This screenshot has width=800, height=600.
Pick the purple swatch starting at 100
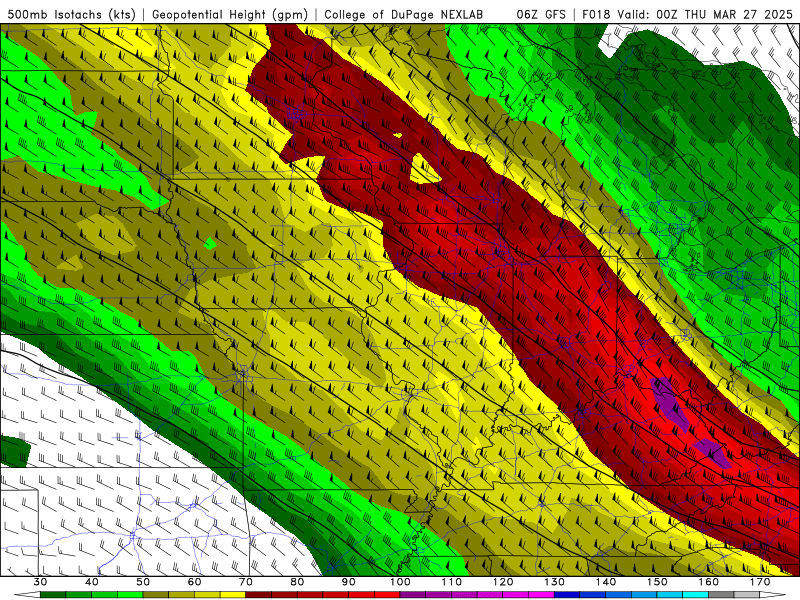point(413,595)
